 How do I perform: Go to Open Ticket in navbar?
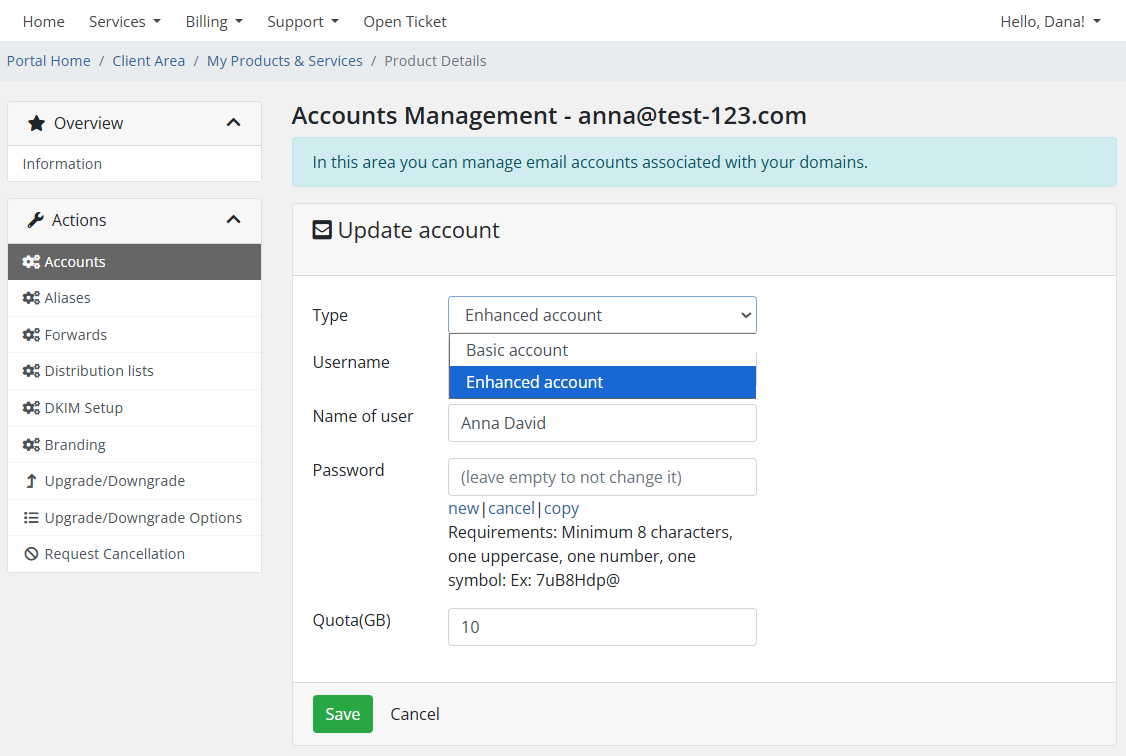[x=404, y=21]
